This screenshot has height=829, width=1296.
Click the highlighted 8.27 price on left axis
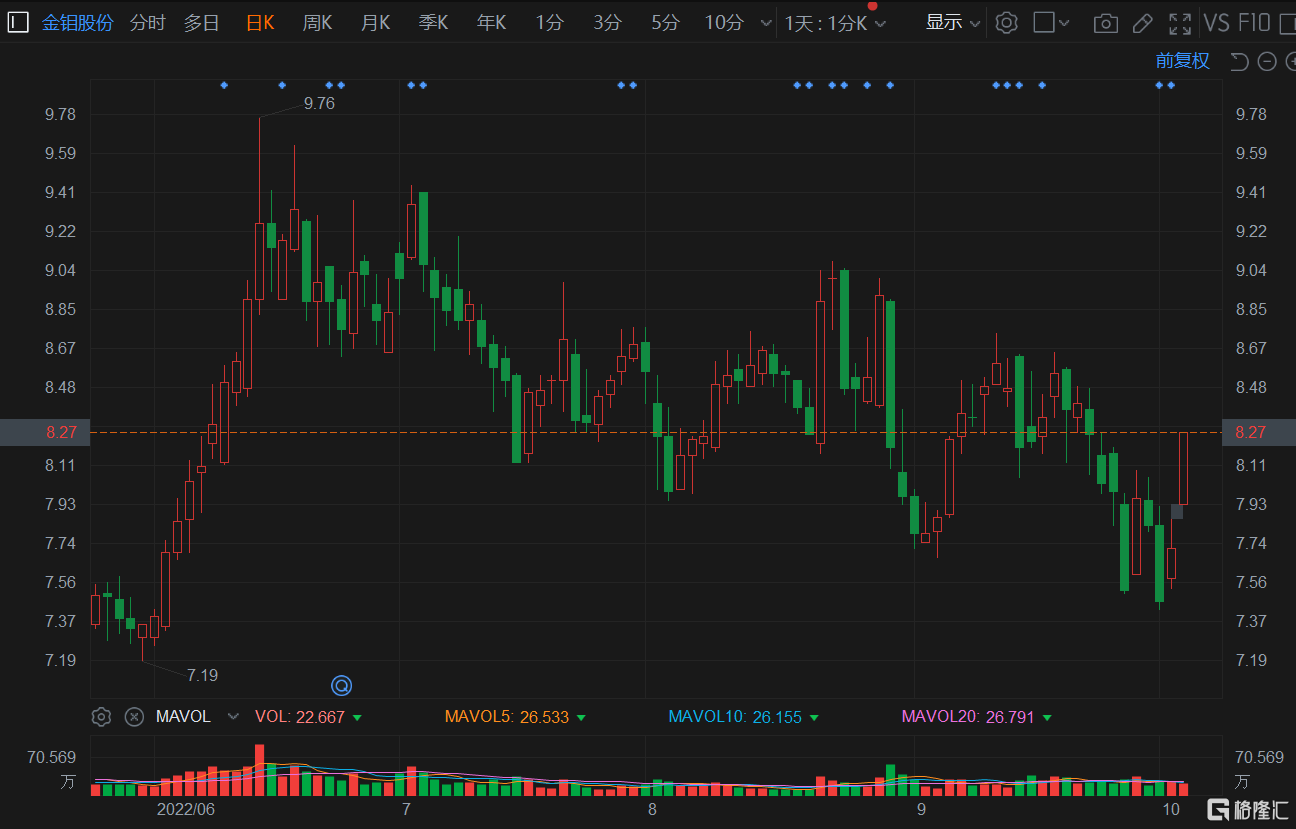(45, 432)
